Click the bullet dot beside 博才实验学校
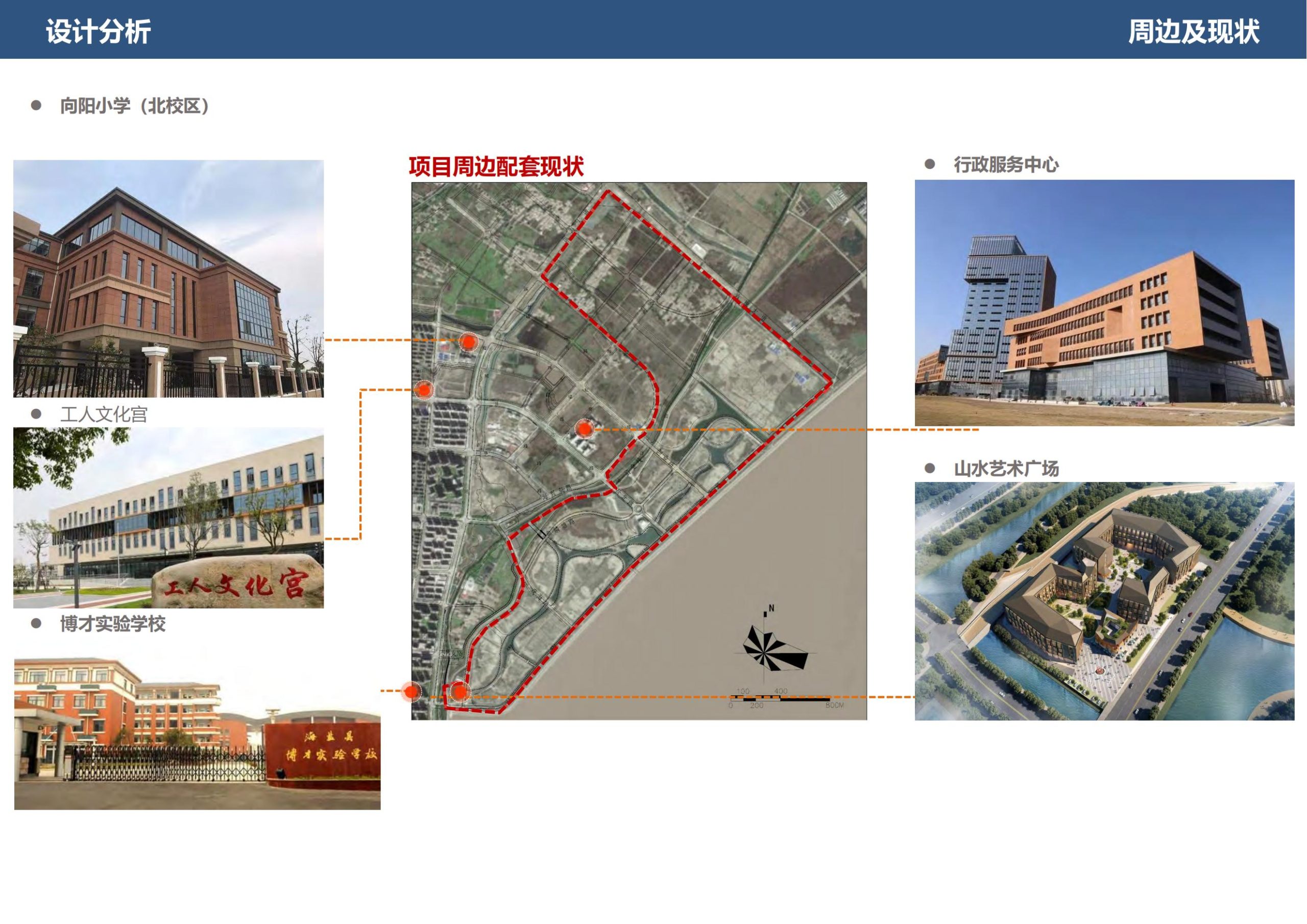The width and height of the screenshot is (1307, 924). (x=36, y=623)
